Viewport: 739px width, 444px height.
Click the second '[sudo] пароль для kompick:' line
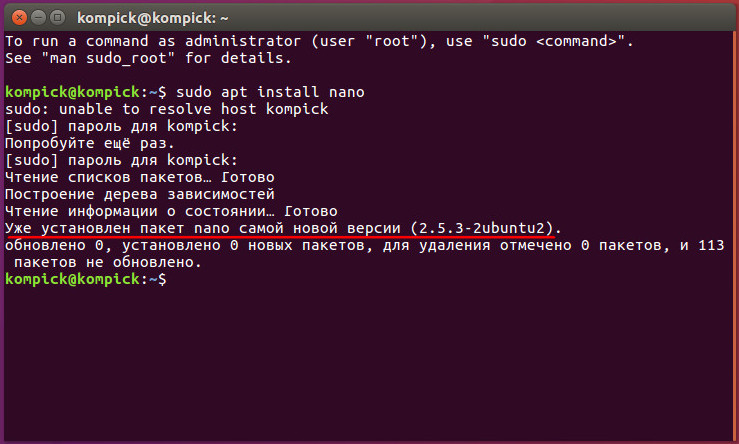point(121,160)
